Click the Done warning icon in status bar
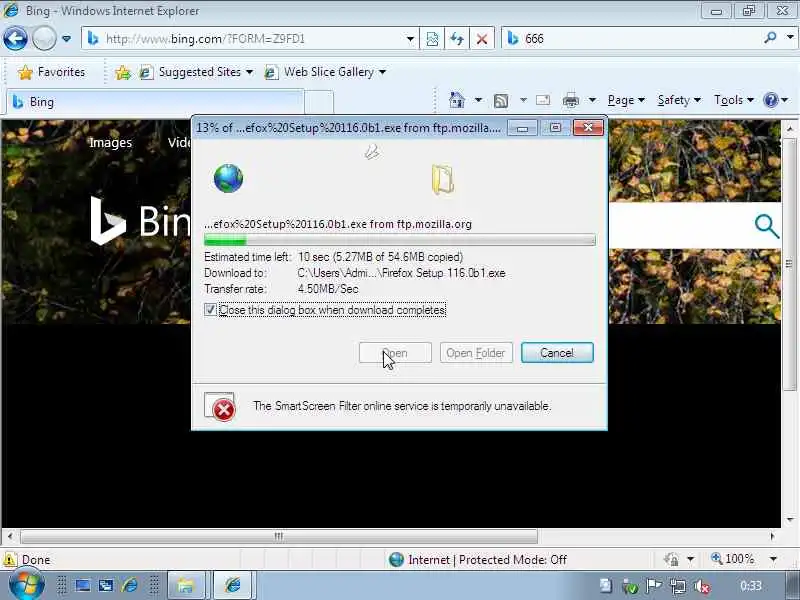The height and width of the screenshot is (600, 800). 10,560
